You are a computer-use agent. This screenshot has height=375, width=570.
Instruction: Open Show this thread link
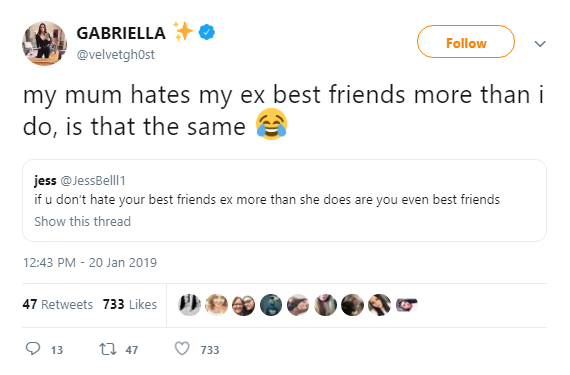[x=83, y=221]
